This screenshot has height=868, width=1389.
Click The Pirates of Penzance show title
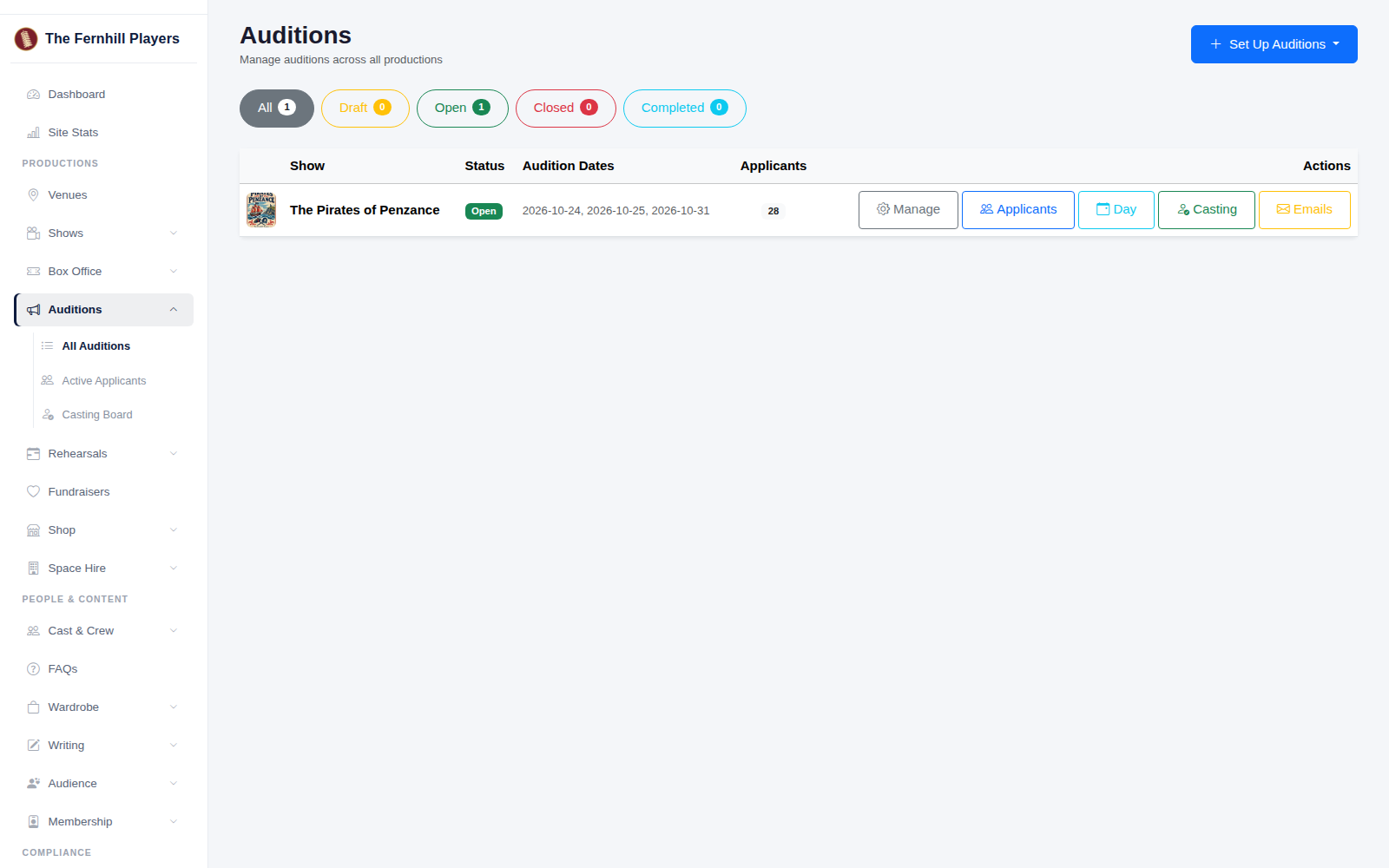365,210
